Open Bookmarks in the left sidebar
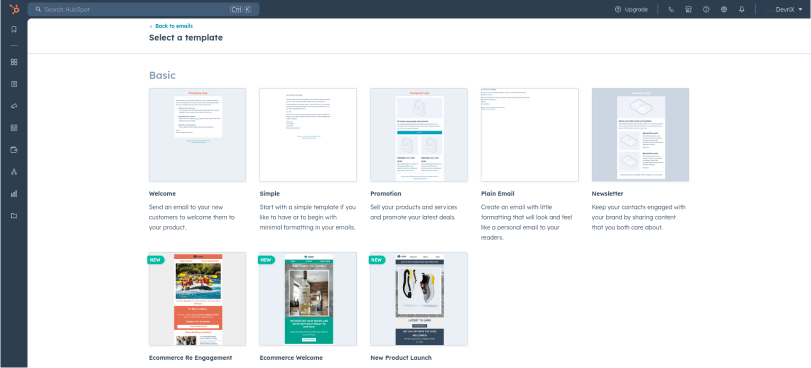Image resolution: width=811 pixels, height=368 pixels. tap(14, 29)
